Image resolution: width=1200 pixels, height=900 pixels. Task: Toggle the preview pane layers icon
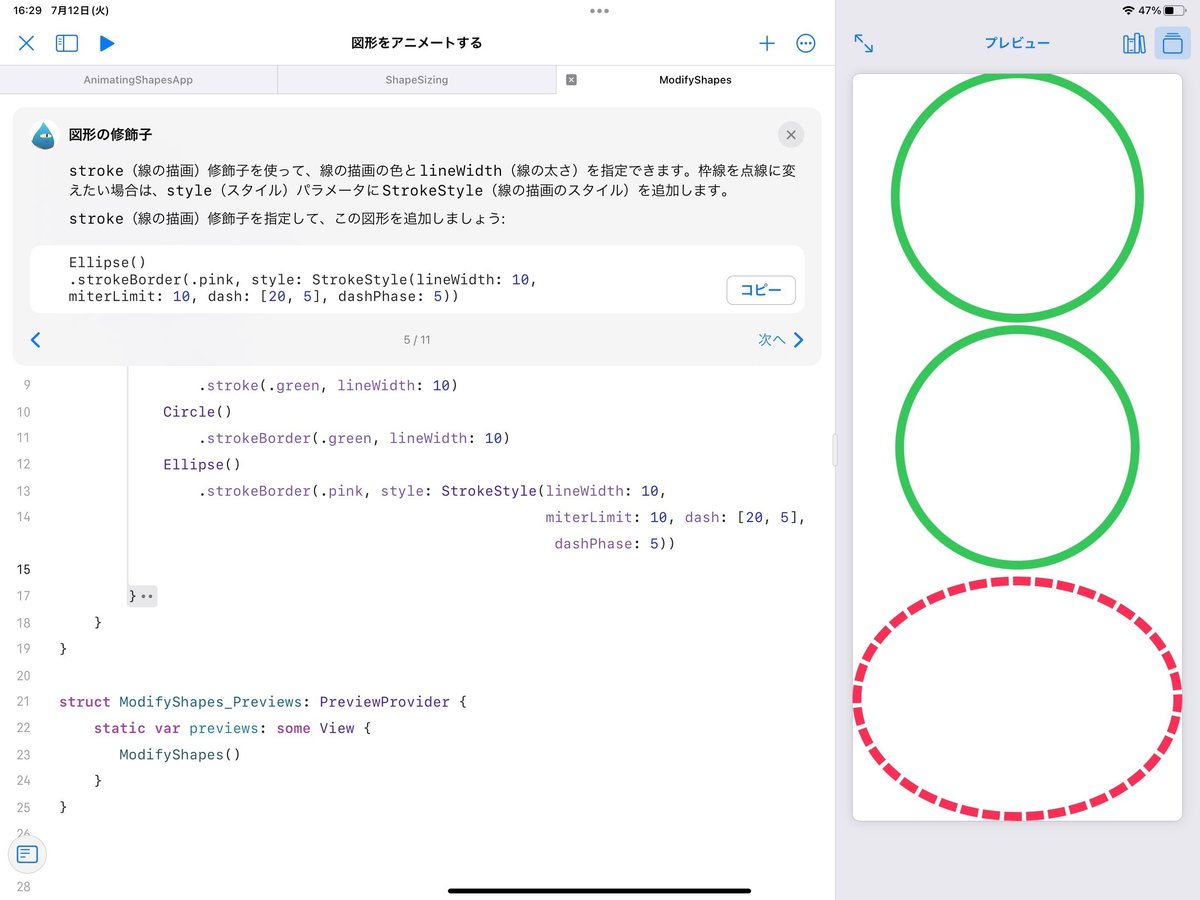click(x=1173, y=43)
